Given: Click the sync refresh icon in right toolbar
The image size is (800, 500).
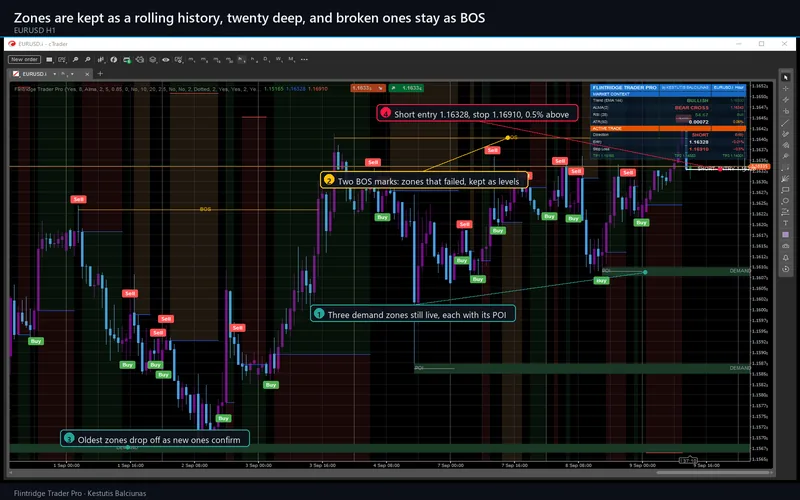Looking at the screenshot, I should (x=786, y=269).
